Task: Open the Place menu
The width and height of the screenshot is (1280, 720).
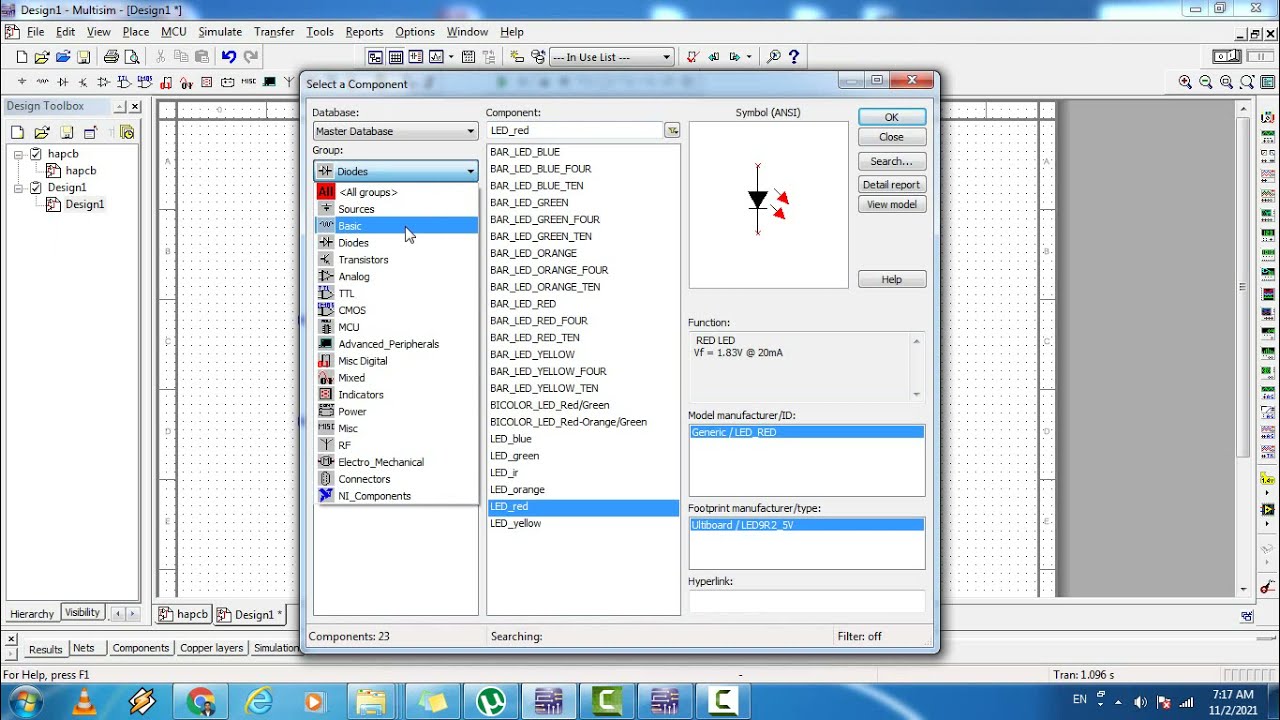Action: (x=135, y=32)
